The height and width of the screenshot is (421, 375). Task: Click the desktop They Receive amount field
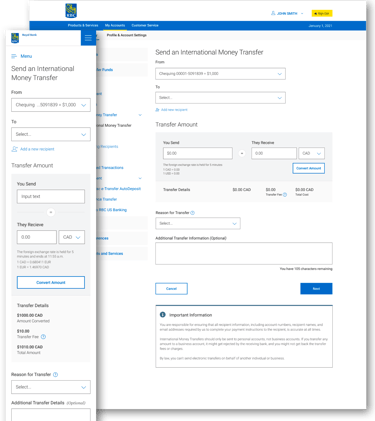coord(274,153)
